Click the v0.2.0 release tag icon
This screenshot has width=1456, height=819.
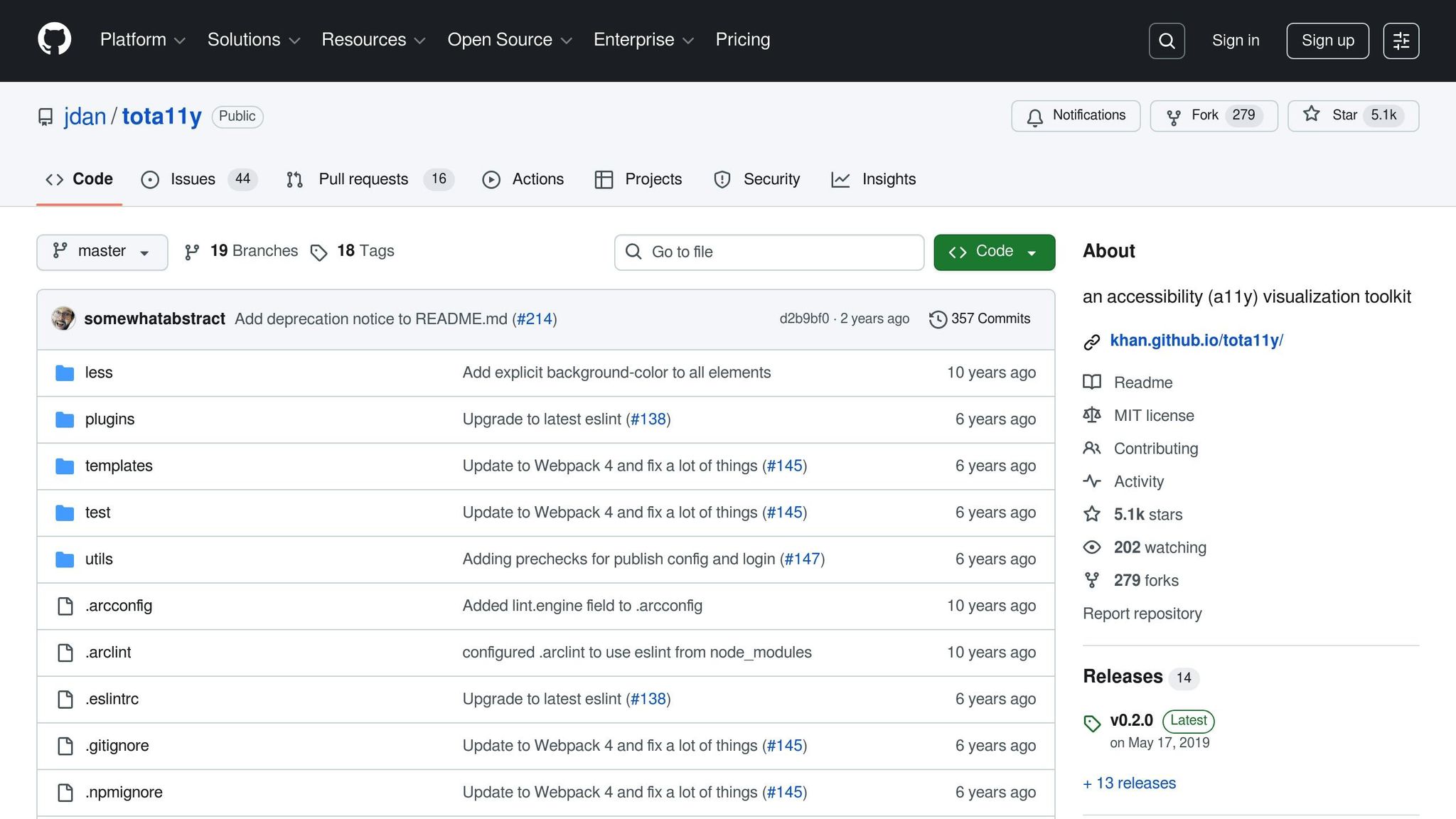tap(1092, 723)
